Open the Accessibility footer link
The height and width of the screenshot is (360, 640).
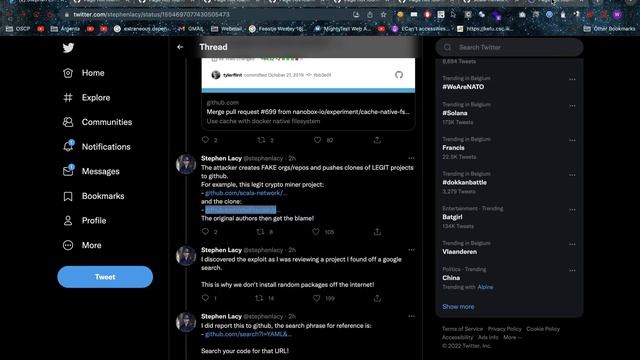[x=457, y=338]
